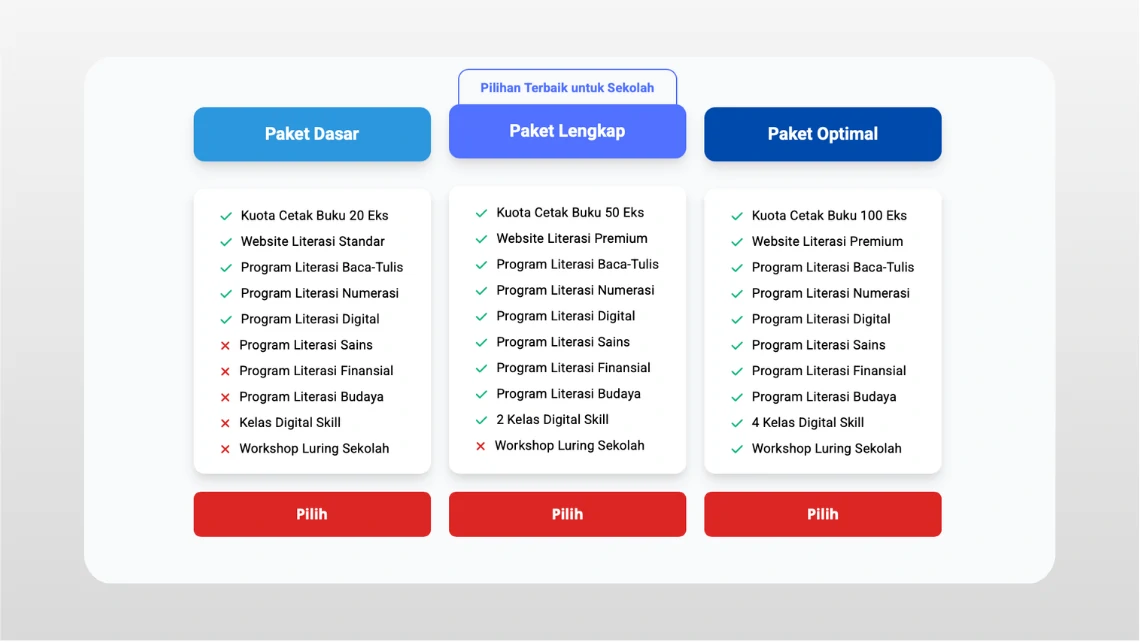Click the checkmark by Website Literasi Standar

click(x=226, y=242)
